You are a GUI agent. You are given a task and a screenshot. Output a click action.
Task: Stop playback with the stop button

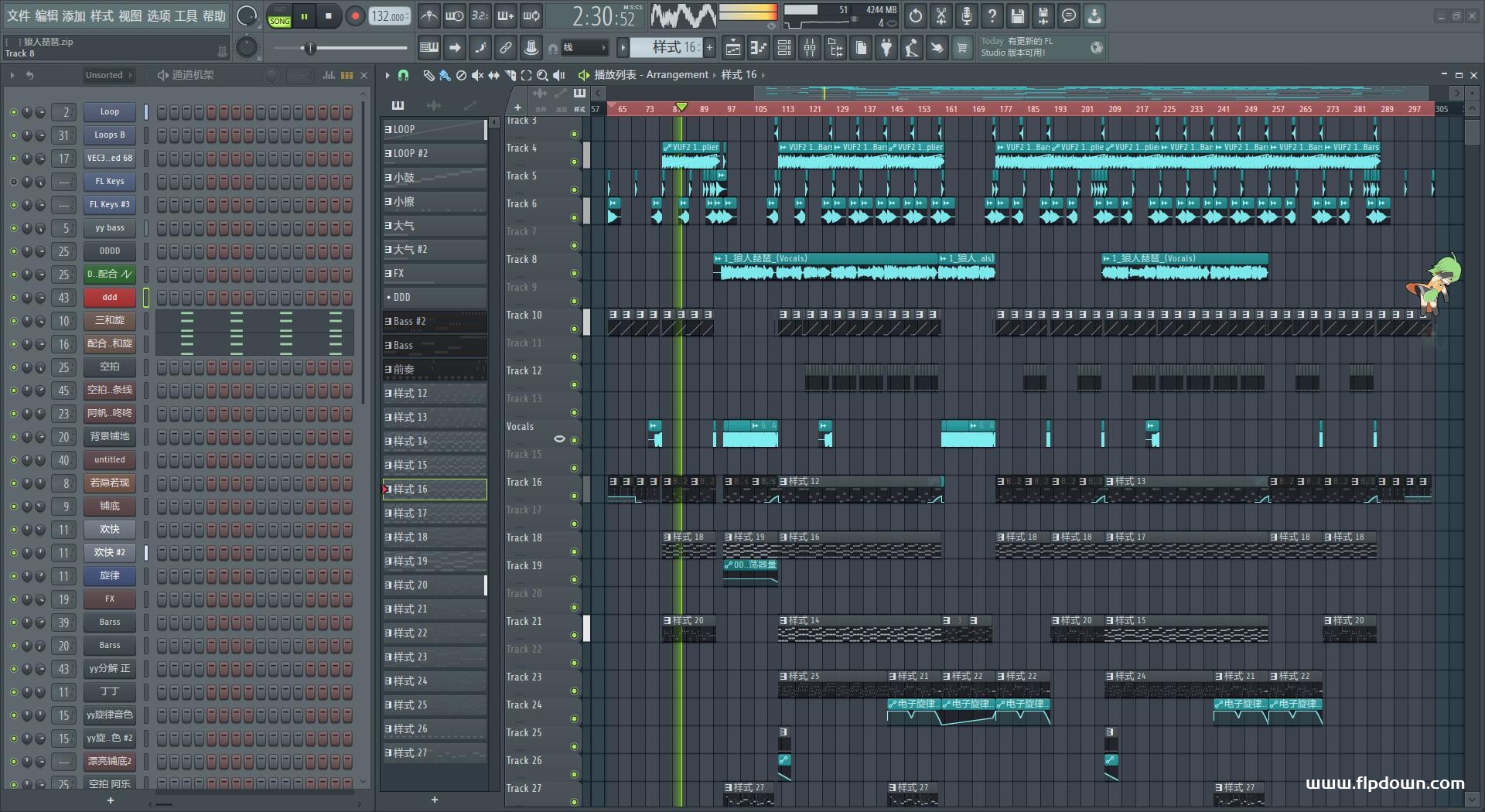329,16
